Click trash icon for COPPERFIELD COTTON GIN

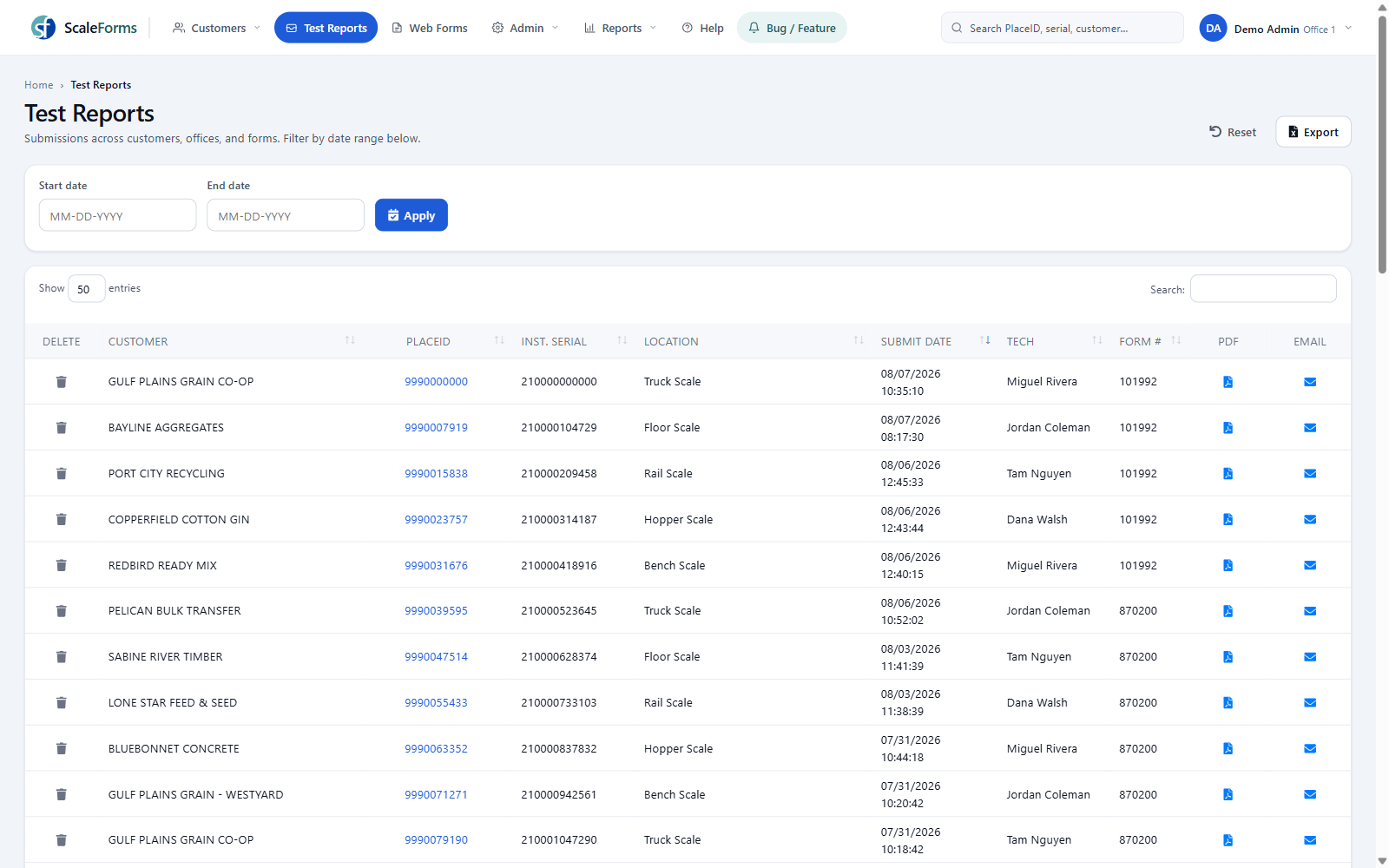(62, 520)
